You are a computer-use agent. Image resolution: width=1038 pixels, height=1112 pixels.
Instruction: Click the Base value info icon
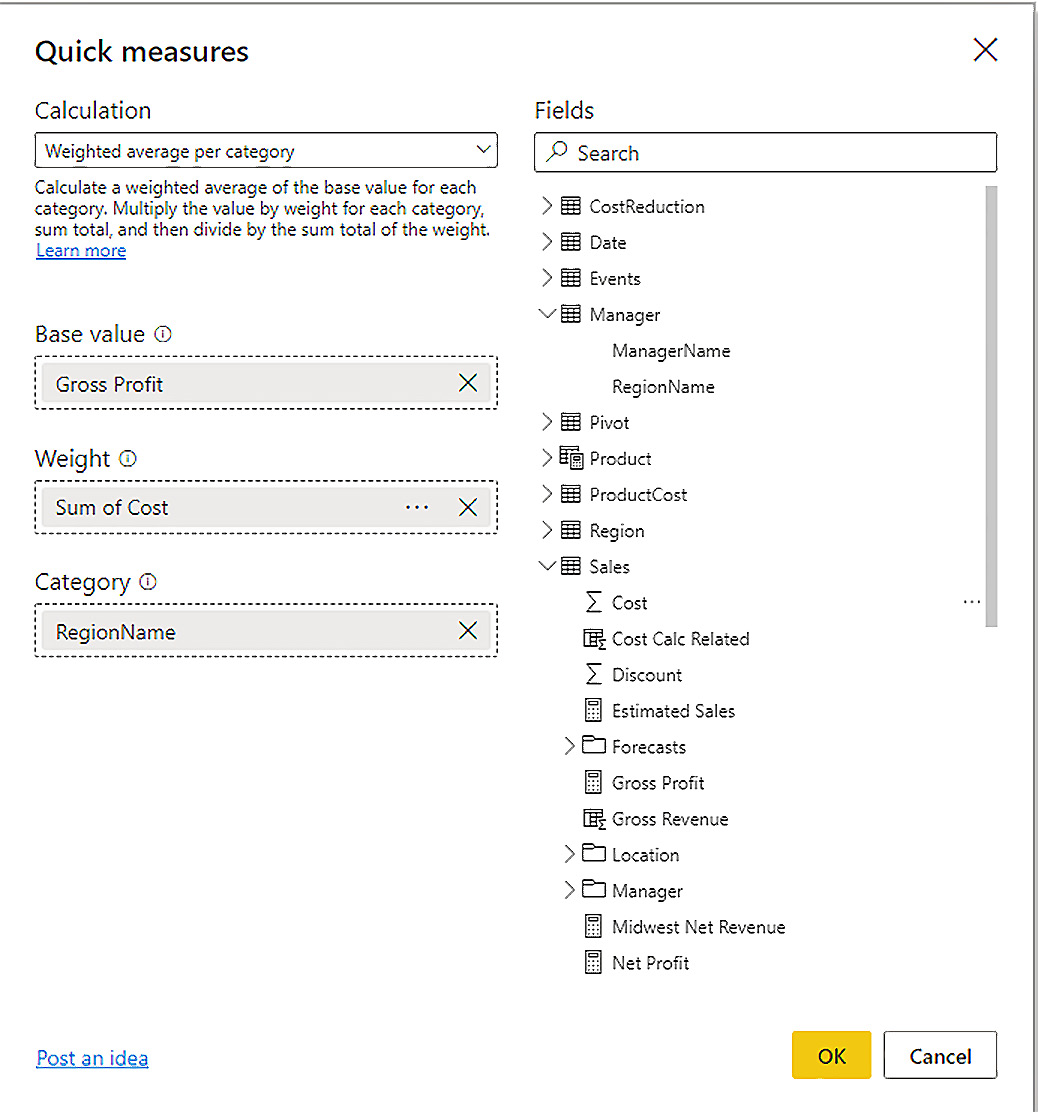tap(163, 335)
